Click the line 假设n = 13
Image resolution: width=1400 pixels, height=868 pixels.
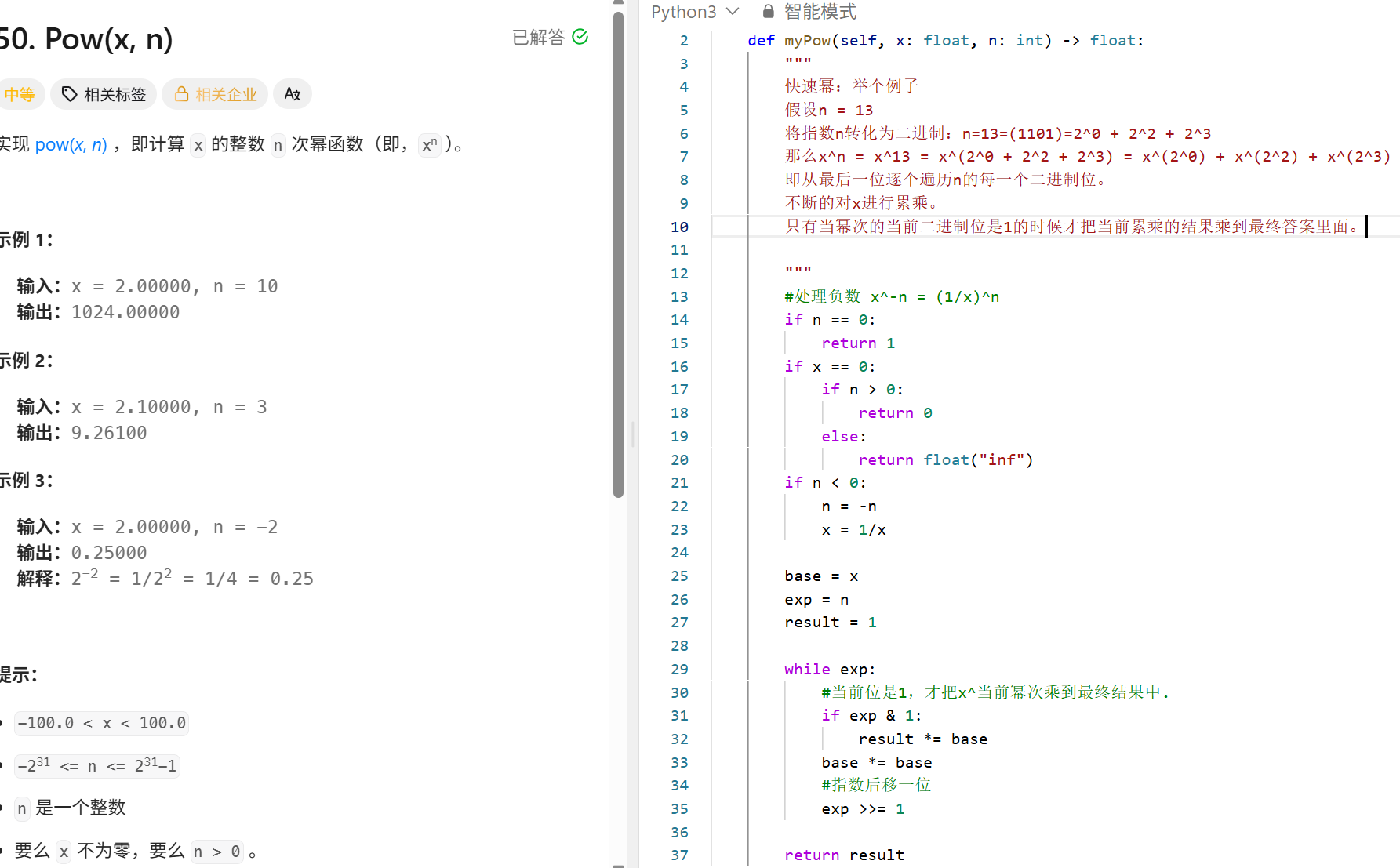829,110
